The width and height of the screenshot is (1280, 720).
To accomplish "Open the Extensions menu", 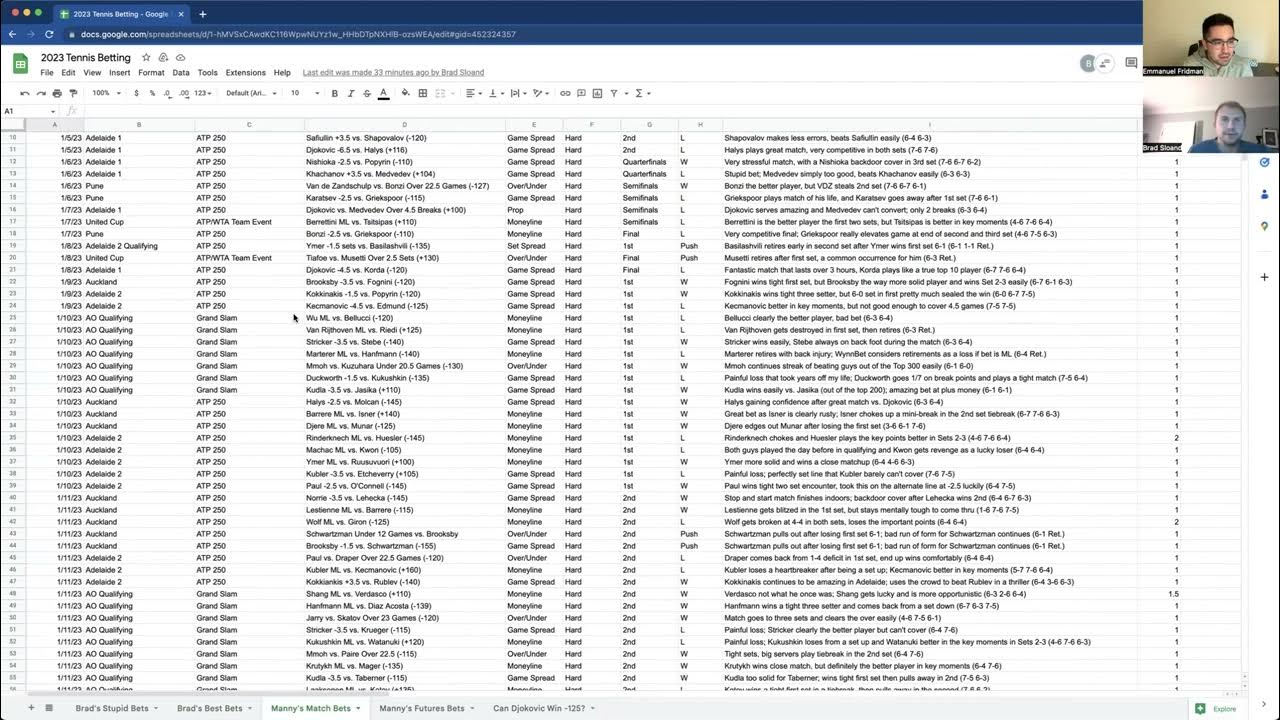I will (x=246, y=73).
